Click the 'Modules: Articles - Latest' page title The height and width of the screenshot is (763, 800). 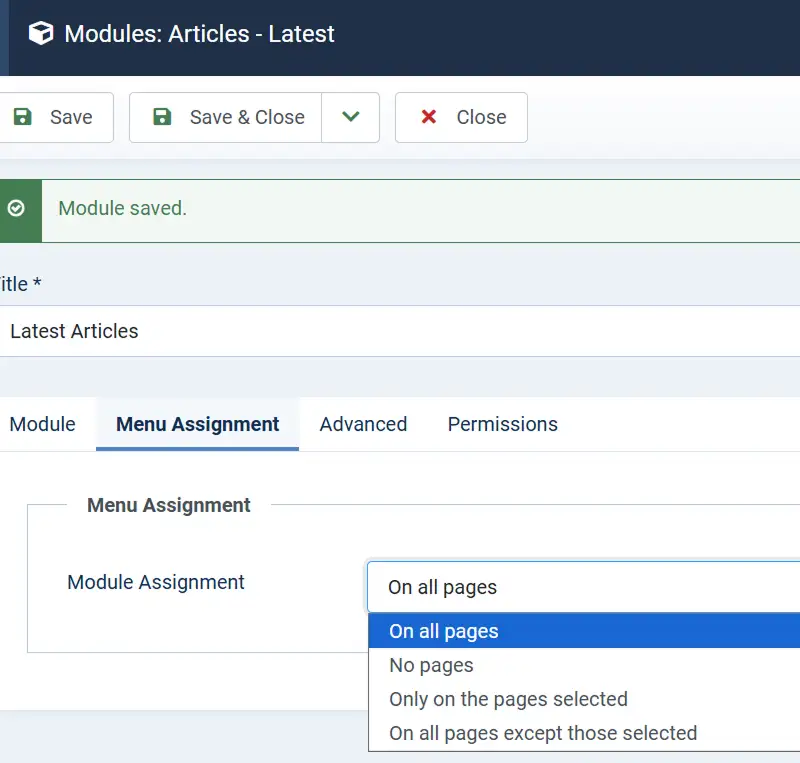[199, 34]
